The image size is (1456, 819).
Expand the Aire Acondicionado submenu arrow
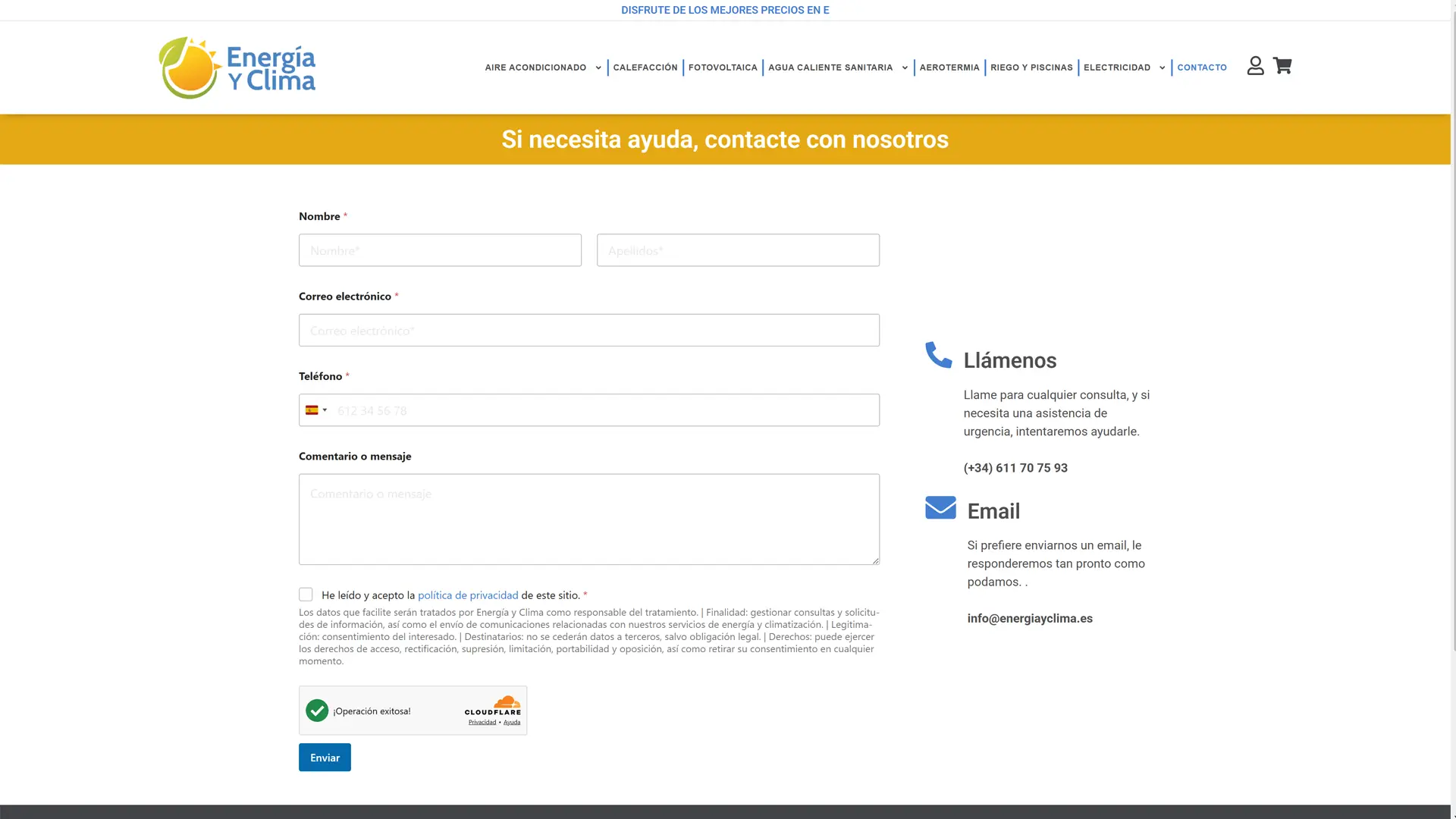(x=598, y=68)
